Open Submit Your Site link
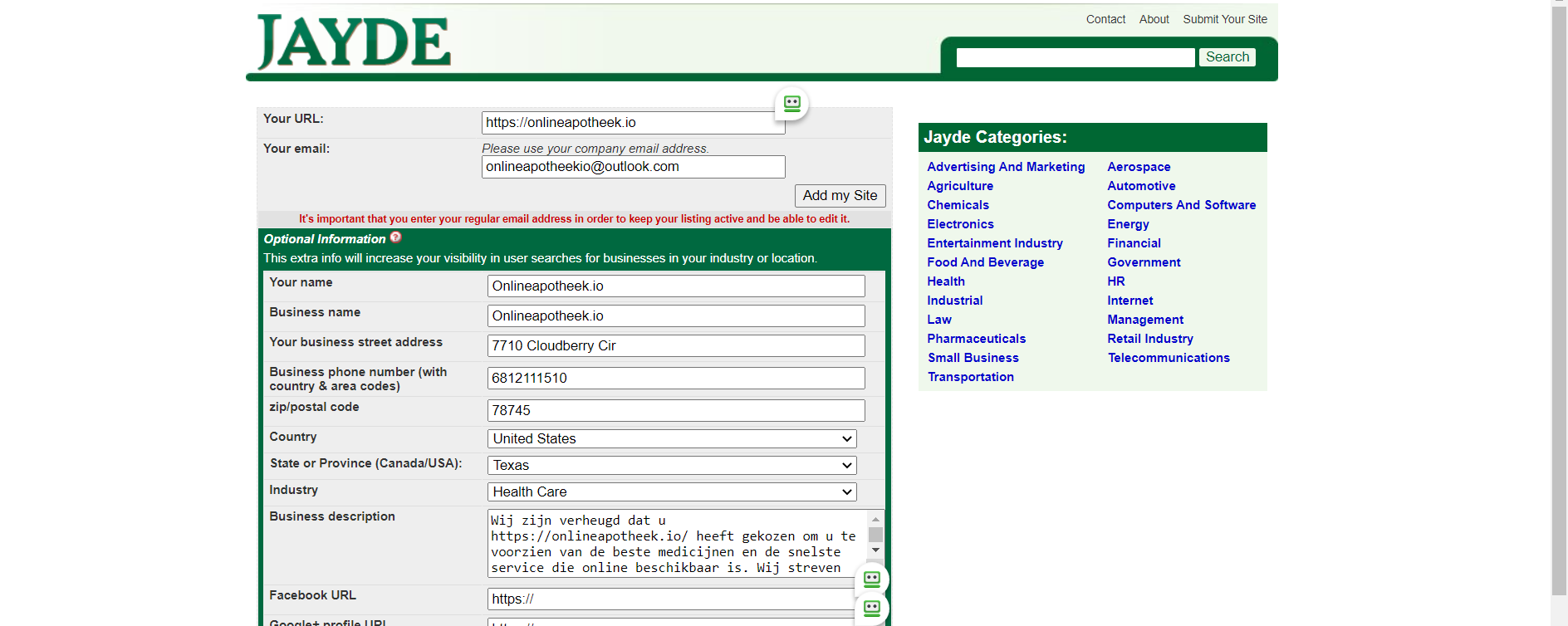The image size is (1568, 626). tap(1225, 19)
